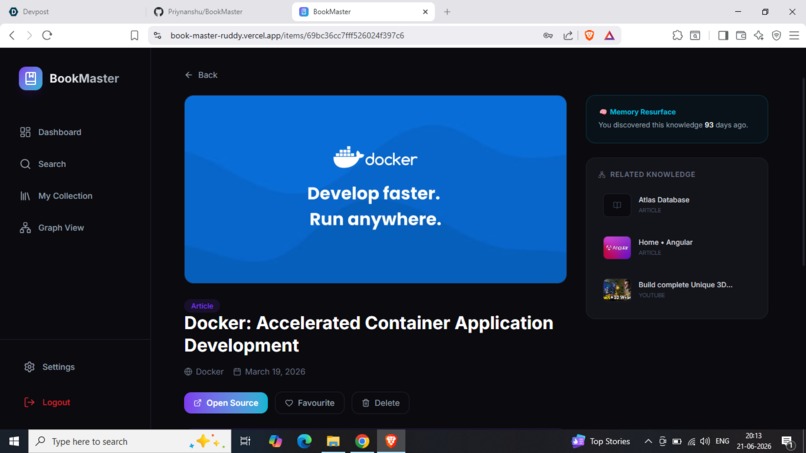
Task: Open Brave Shields lion icon
Action: 589,35
